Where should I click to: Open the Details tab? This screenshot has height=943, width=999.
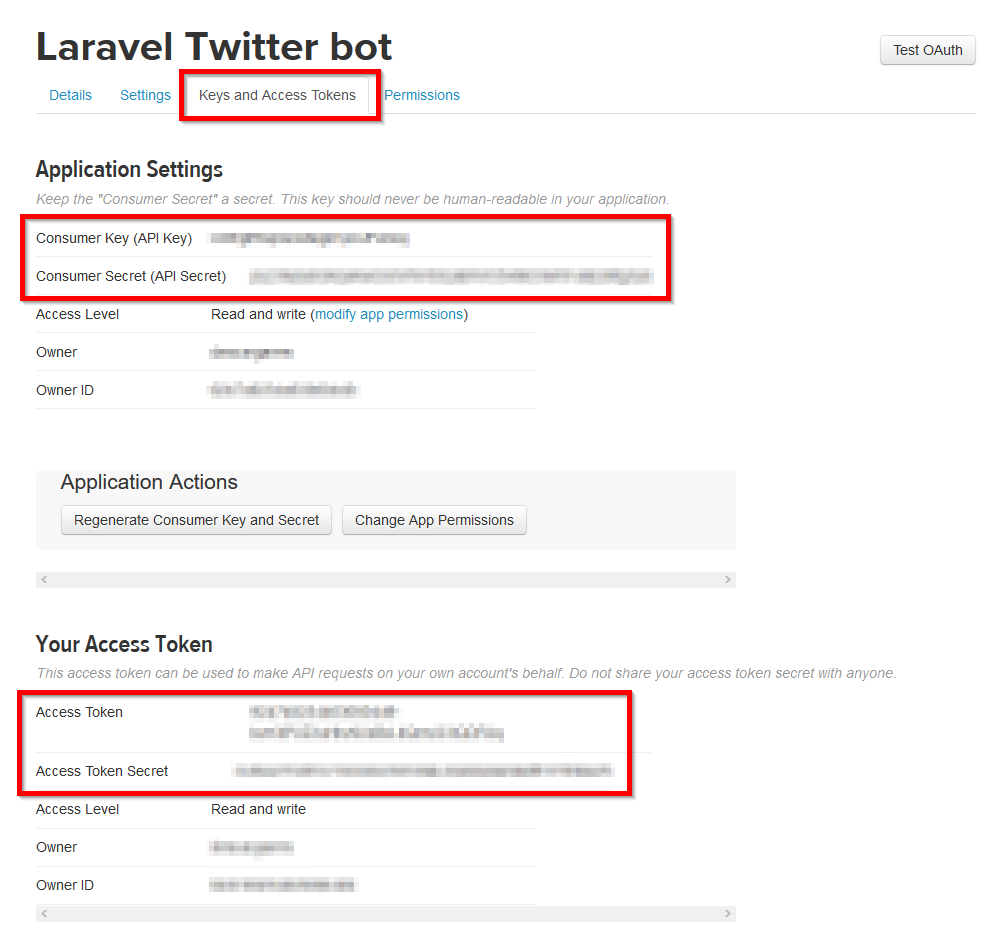pos(70,95)
